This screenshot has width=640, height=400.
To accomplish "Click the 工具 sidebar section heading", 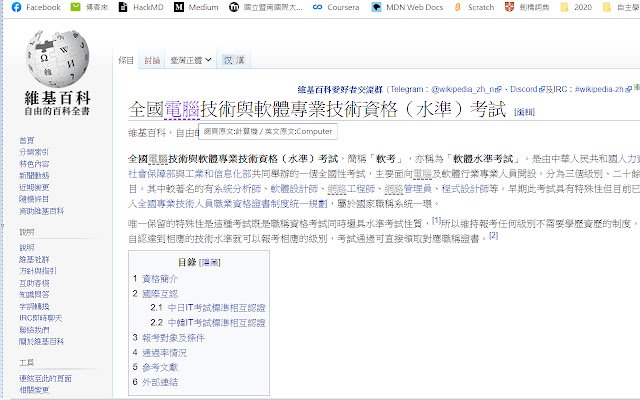I will pos(27,362).
